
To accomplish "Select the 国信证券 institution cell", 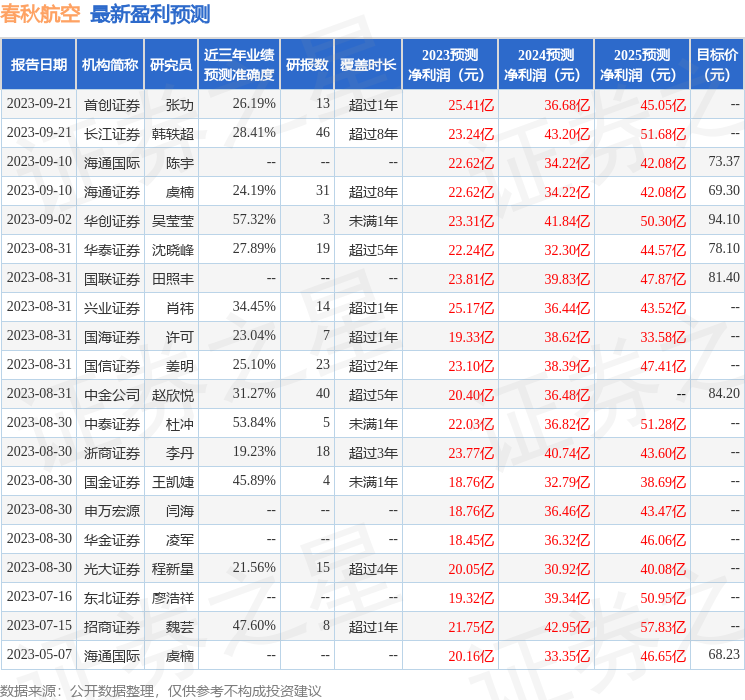I will [x=112, y=366].
